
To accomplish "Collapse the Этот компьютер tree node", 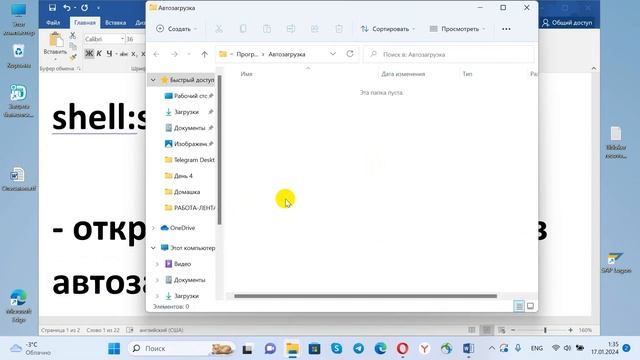I will (x=153, y=248).
